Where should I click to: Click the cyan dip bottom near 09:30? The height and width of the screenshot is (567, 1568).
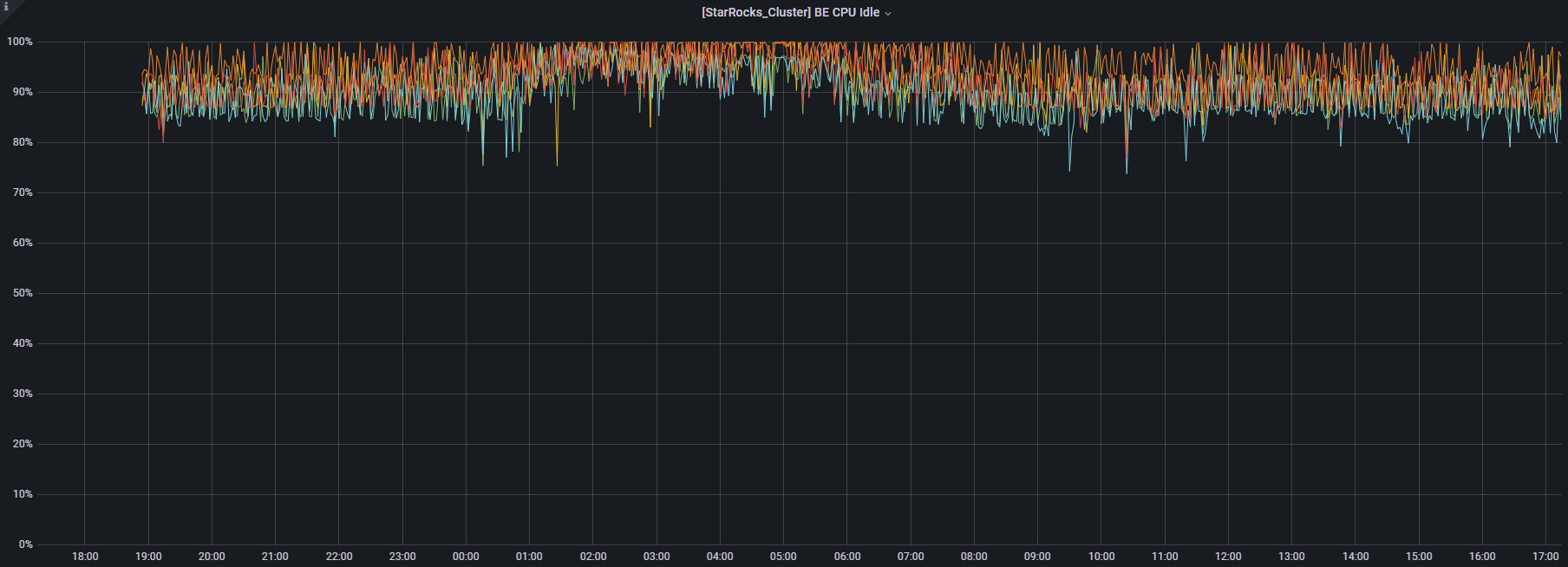click(1069, 170)
